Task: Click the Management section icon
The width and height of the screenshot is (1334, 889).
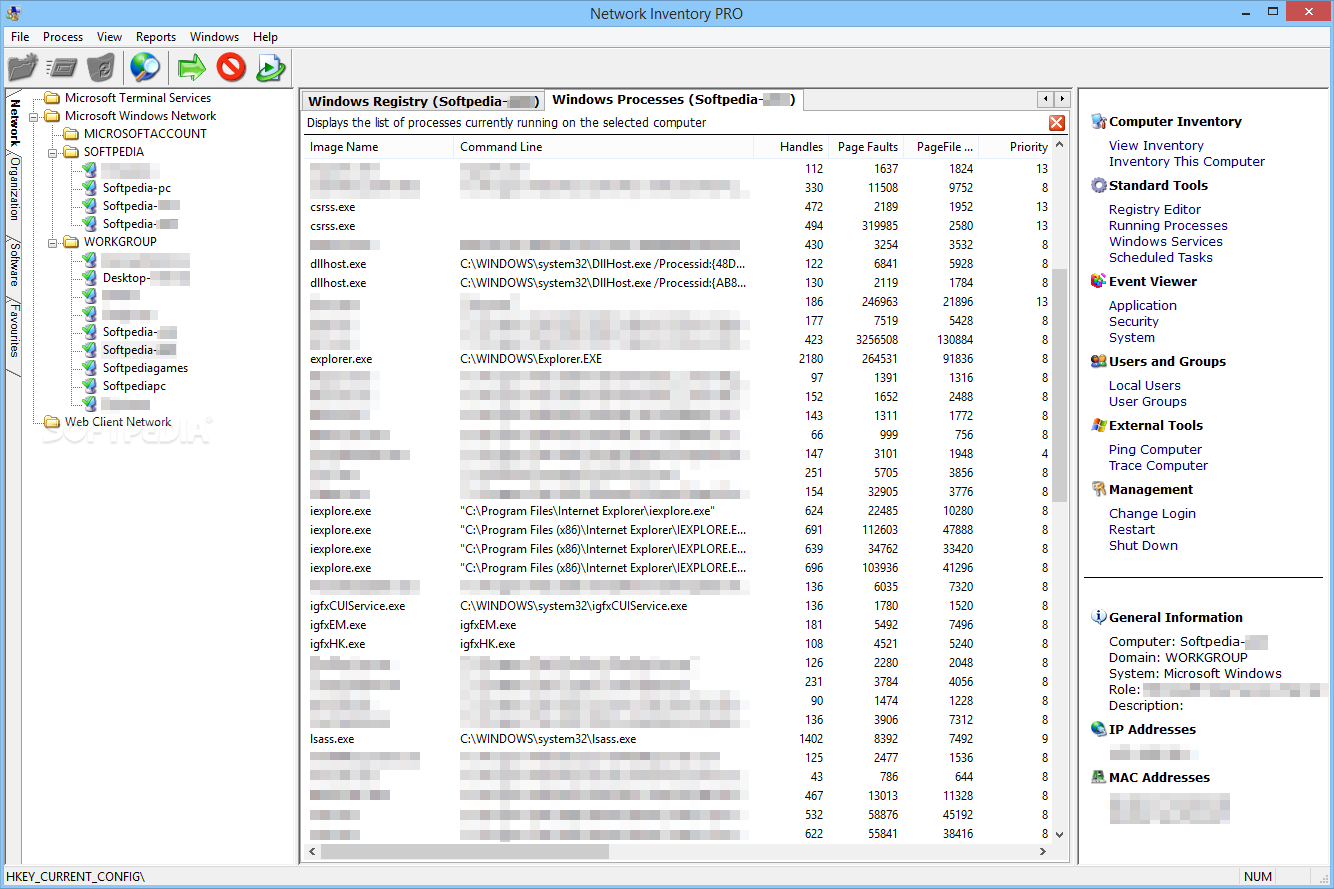Action: point(1099,490)
